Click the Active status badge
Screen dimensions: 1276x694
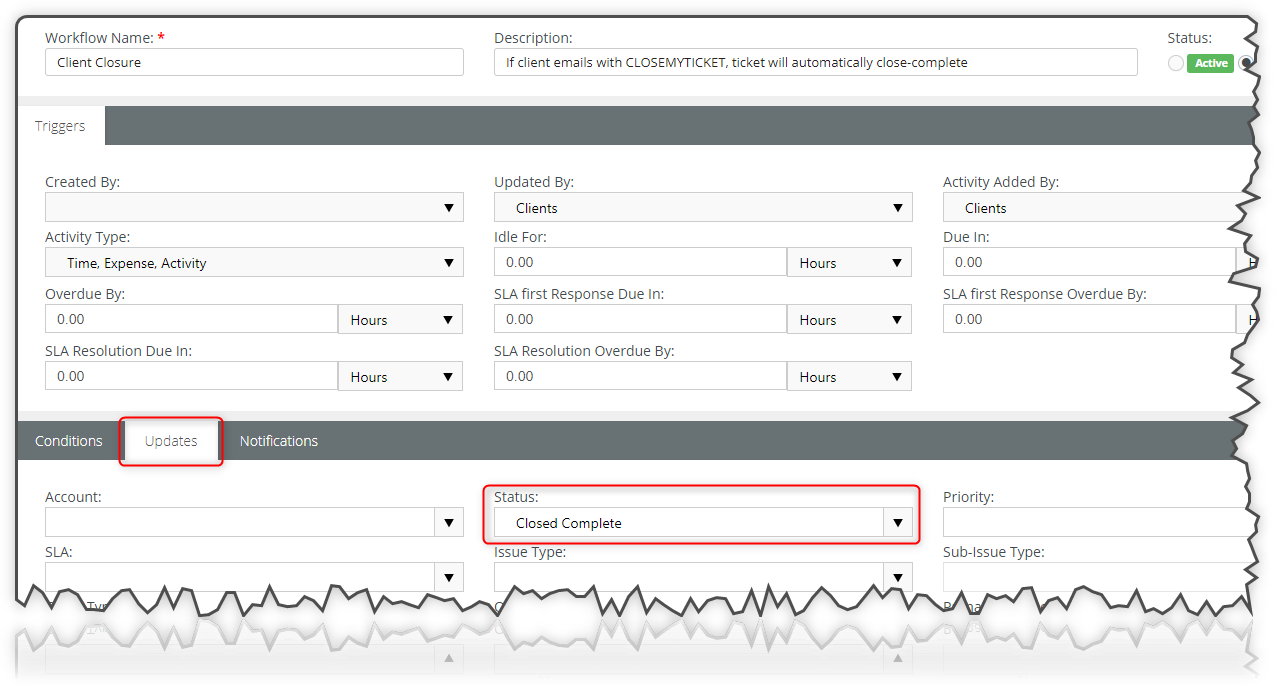(x=1210, y=62)
